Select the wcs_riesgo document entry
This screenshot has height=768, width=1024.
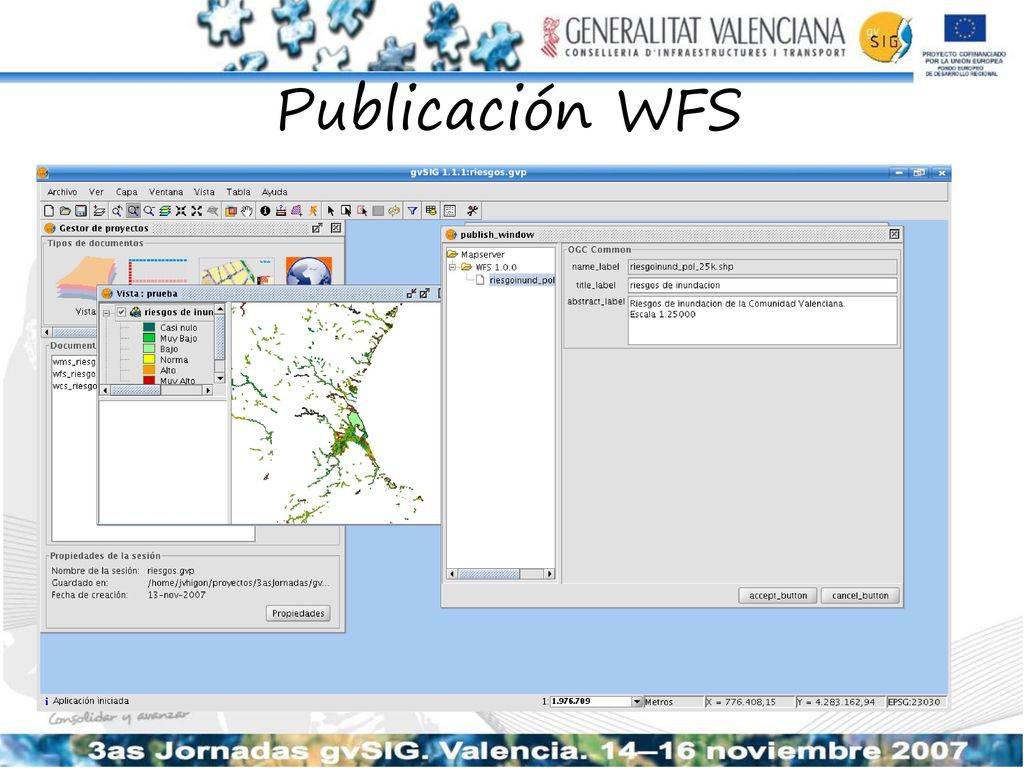click(x=74, y=386)
